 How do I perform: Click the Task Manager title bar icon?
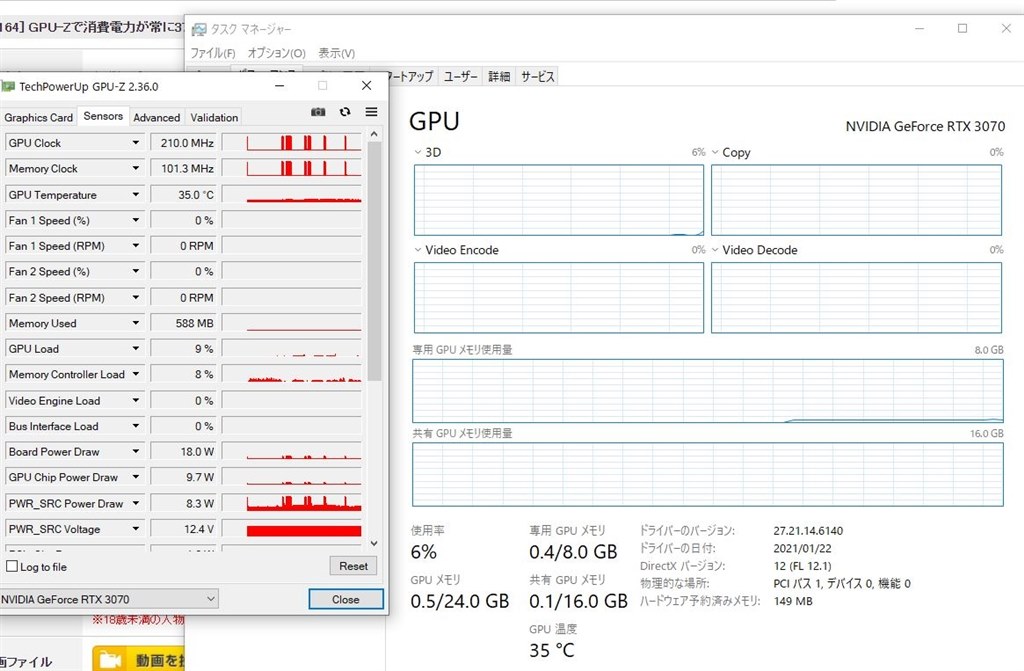click(x=199, y=29)
